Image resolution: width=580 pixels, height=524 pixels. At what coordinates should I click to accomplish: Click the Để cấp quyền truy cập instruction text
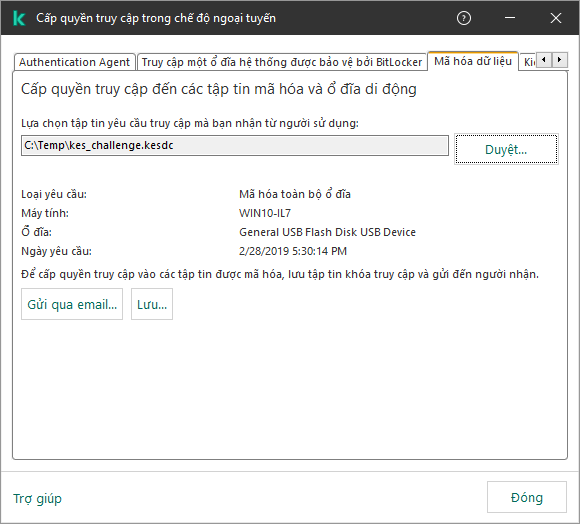(x=280, y=274)
